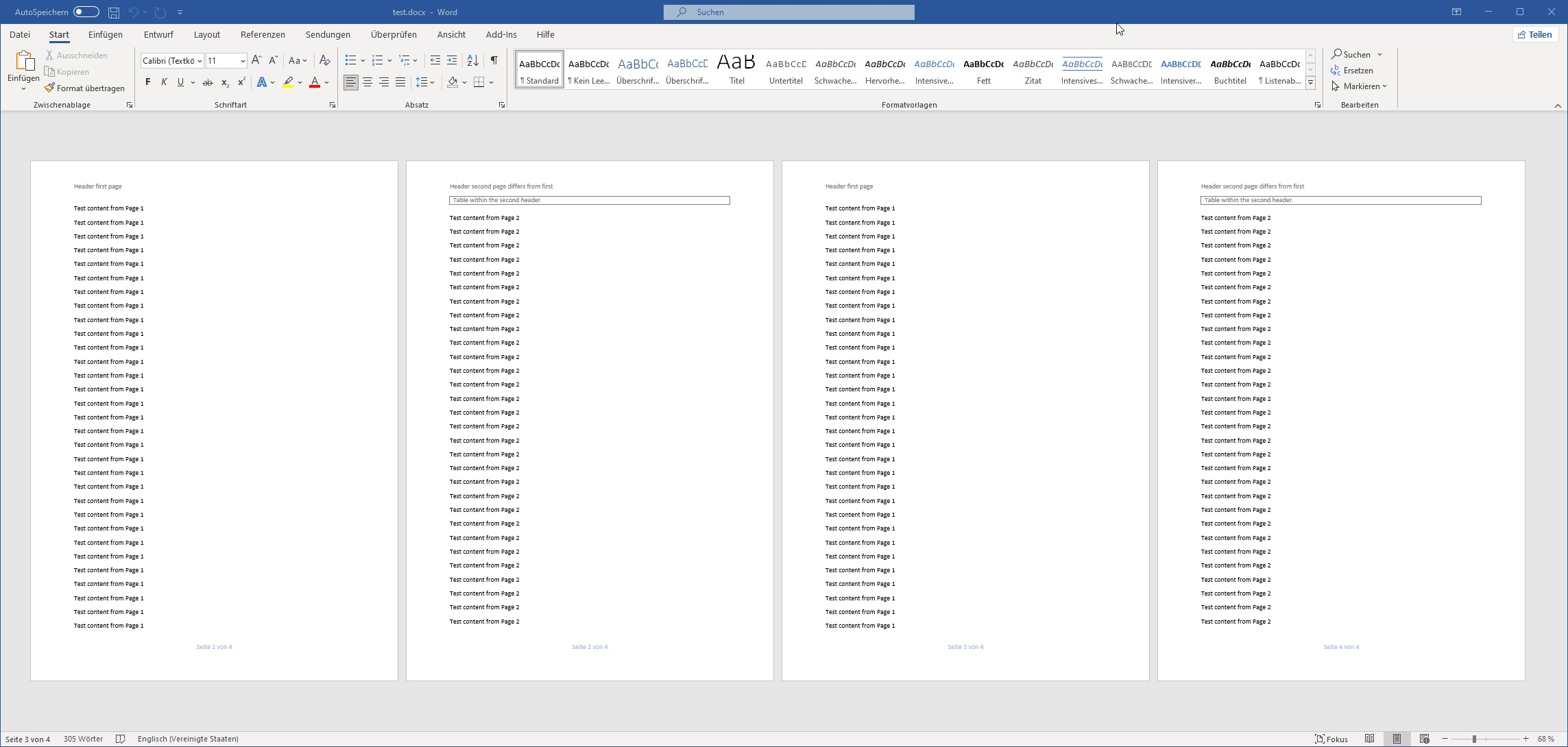Click the clear formatting eraser icon

(325, 60)
